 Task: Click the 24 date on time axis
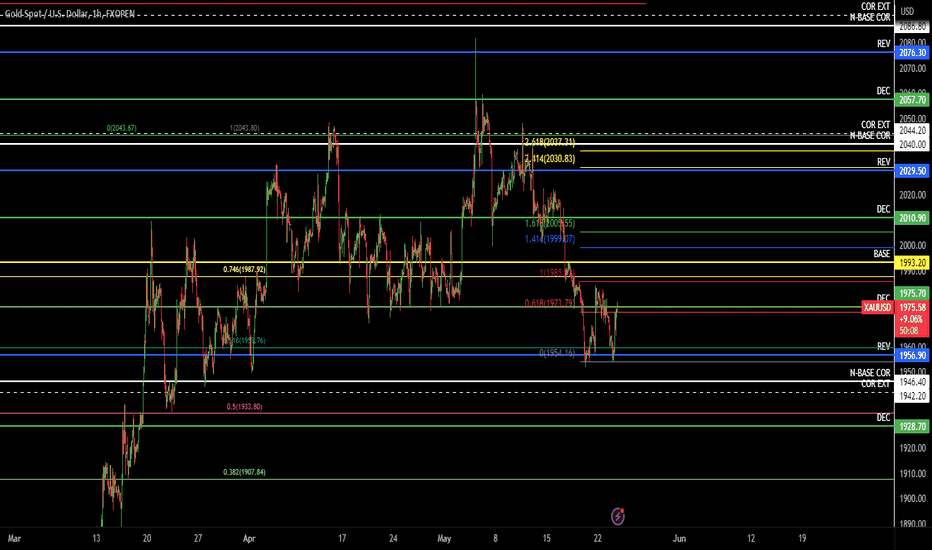pos(393,539)
